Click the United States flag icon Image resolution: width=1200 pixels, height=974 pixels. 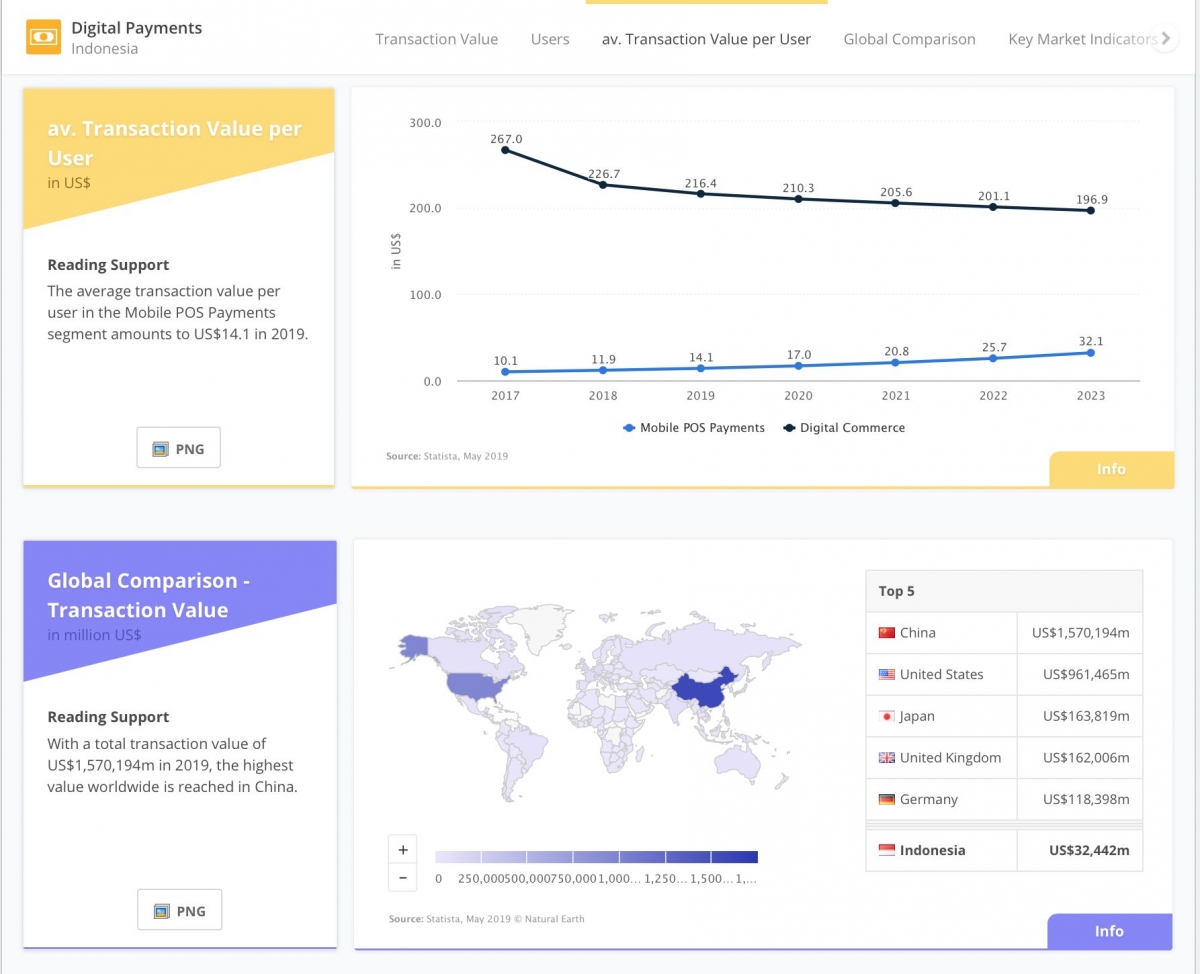tap(886, 675)
